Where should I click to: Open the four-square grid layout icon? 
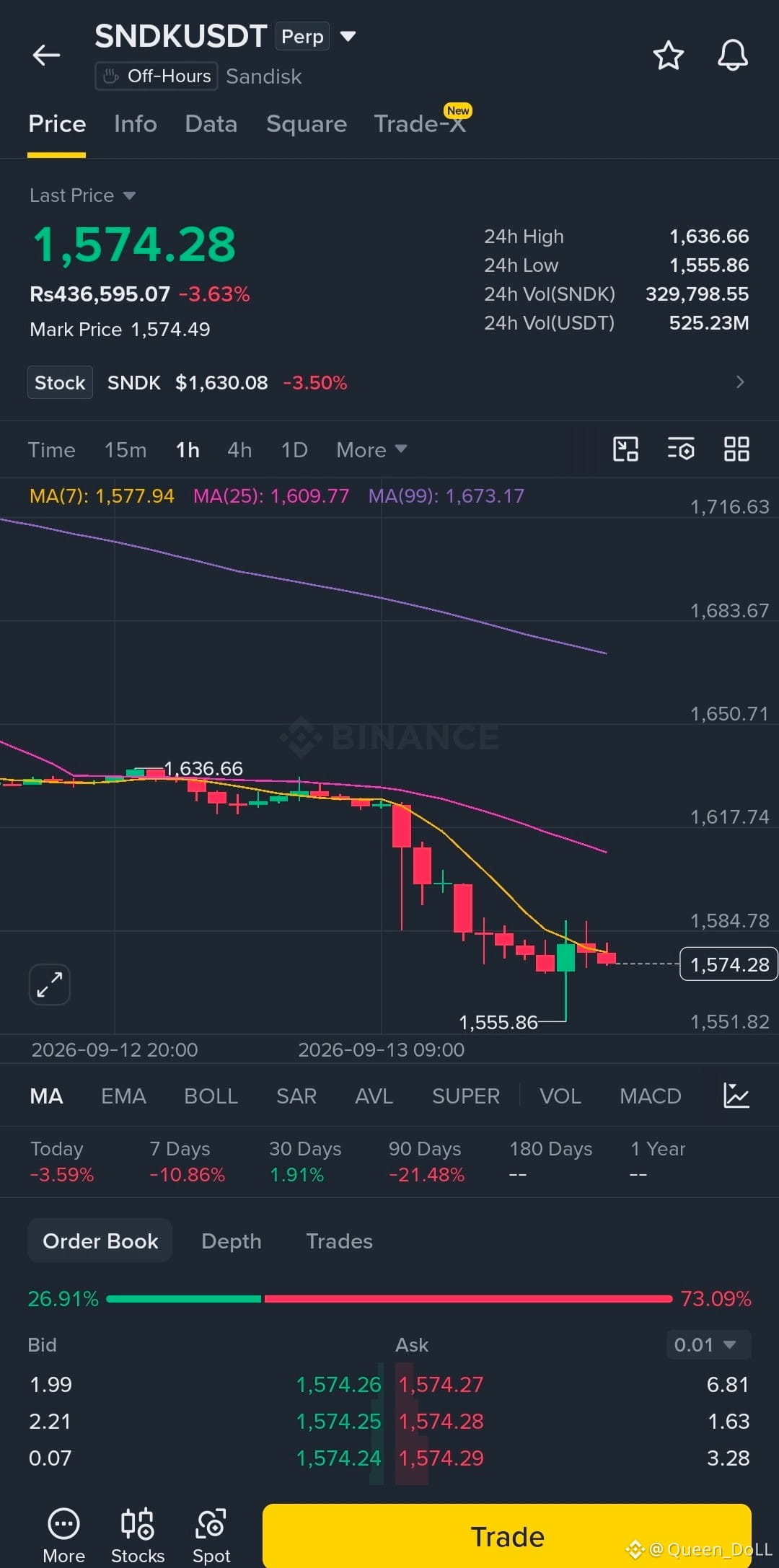(736, 449)
